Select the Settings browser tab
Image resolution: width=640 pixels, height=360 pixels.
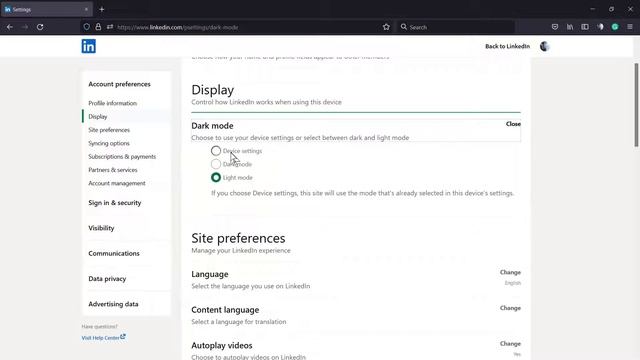point(47,9)
